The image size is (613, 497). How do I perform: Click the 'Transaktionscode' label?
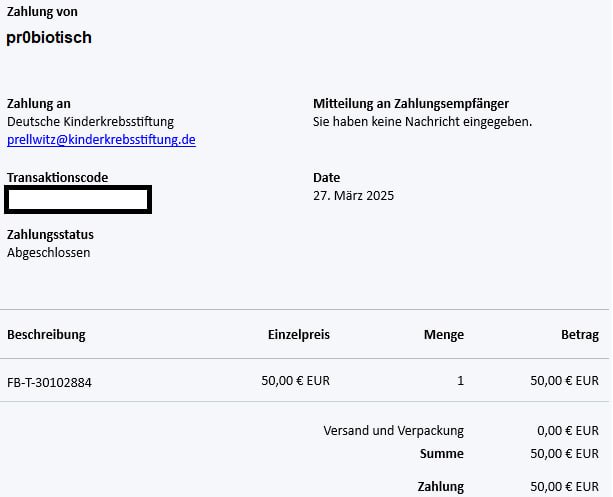click(57, 177)
